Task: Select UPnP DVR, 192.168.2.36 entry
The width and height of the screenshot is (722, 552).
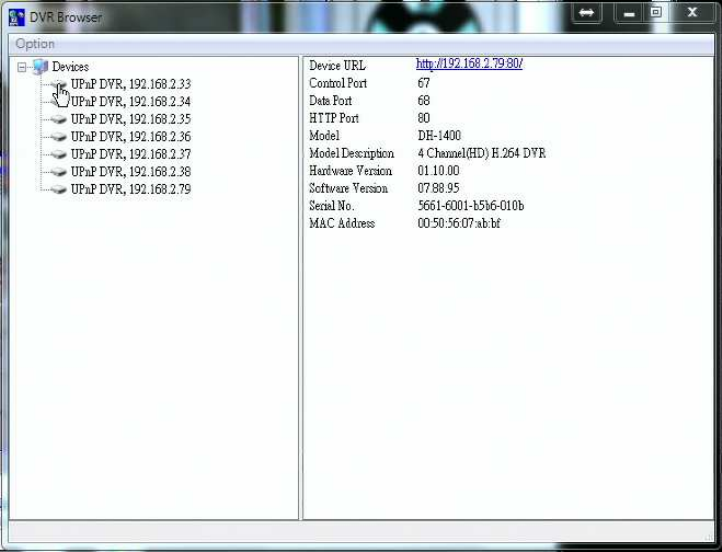Action: coord(130,137)
